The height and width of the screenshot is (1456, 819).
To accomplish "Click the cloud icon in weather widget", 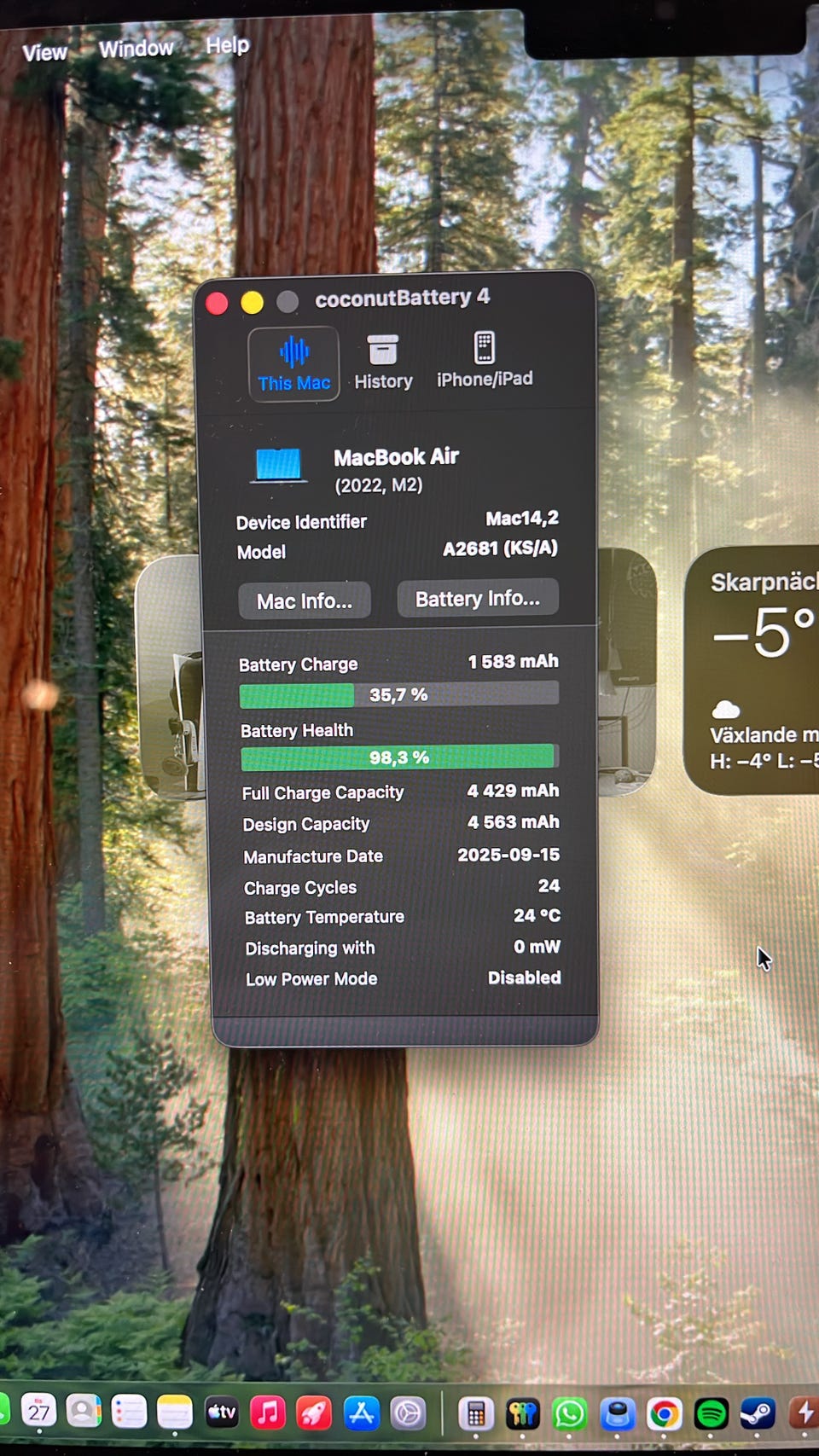I will tap(725, 709).
